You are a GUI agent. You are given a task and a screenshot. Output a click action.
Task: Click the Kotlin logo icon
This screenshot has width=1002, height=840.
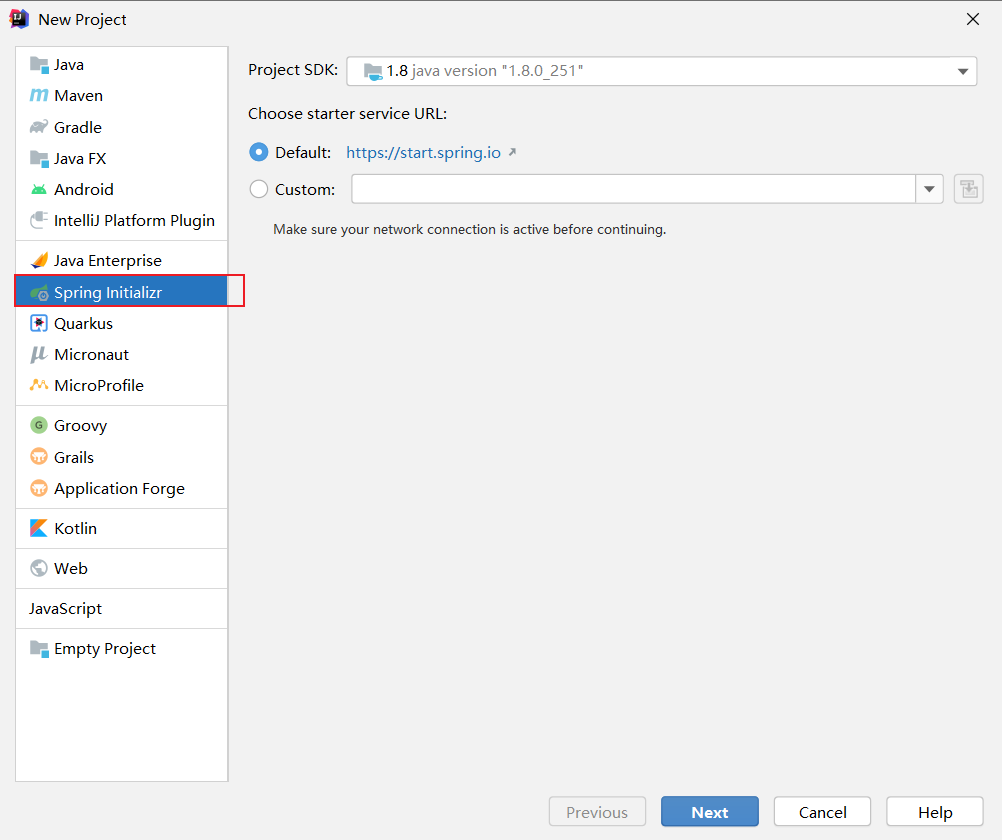[x=39, y=528]
